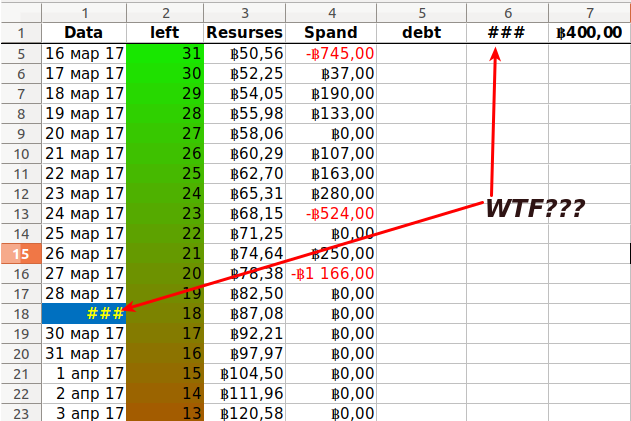Select row header 18
This screenshot has width=631, height=421.
click(x=21, y=314)
